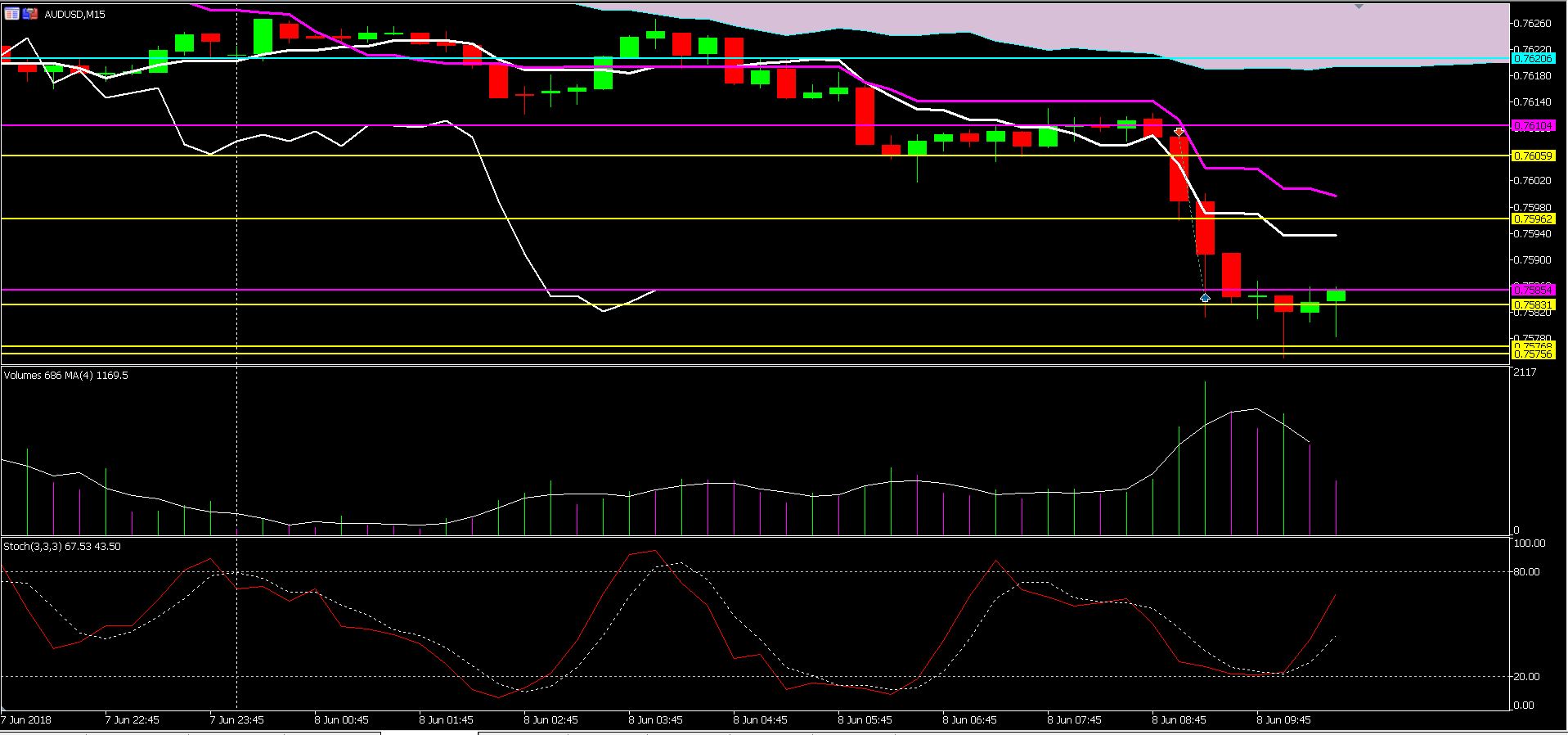This screenshot has height=735, width=1568.
Task: Select the red sell arrow marker on chart
Action: pyautogui.click(x=1179, y=131)
